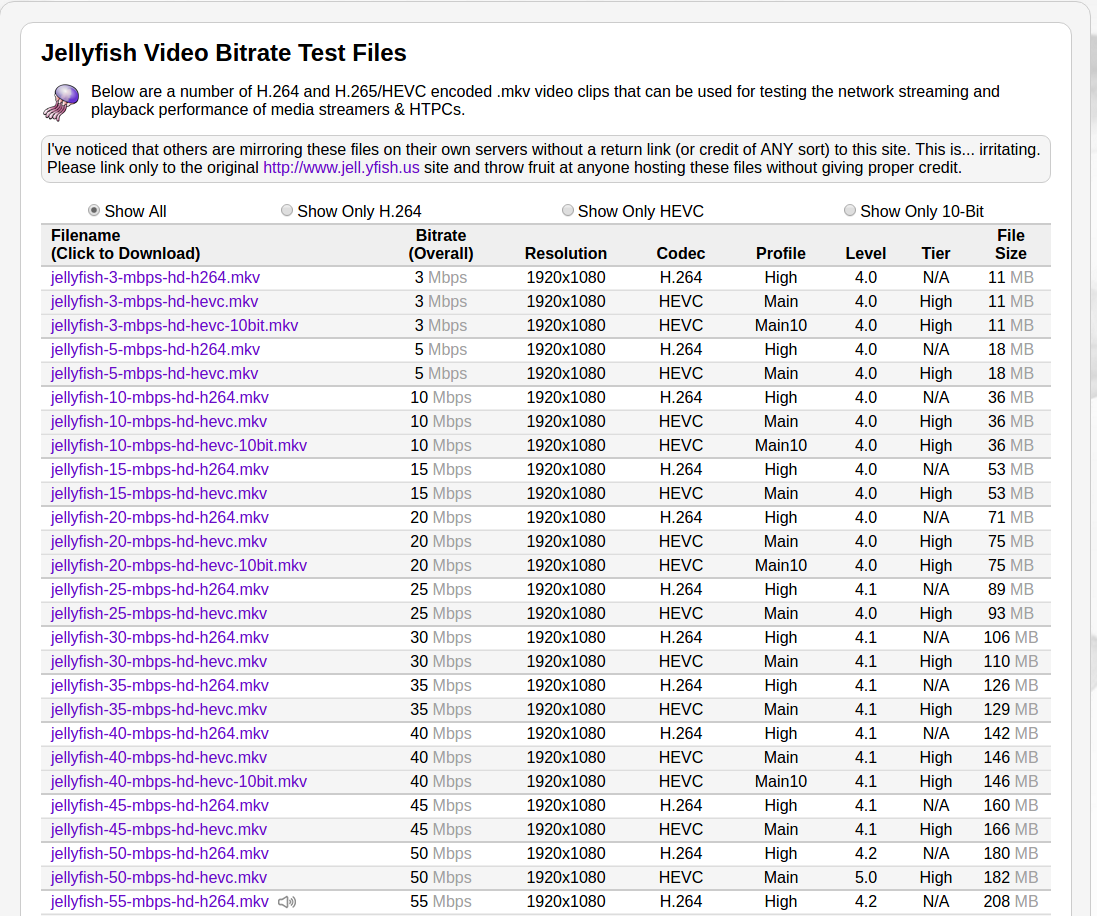The height and width of the screenshot is (916, 1097).
Task: Download jellyfish-30-mbps-hd-h264.mkv
Action: [160, 638]
